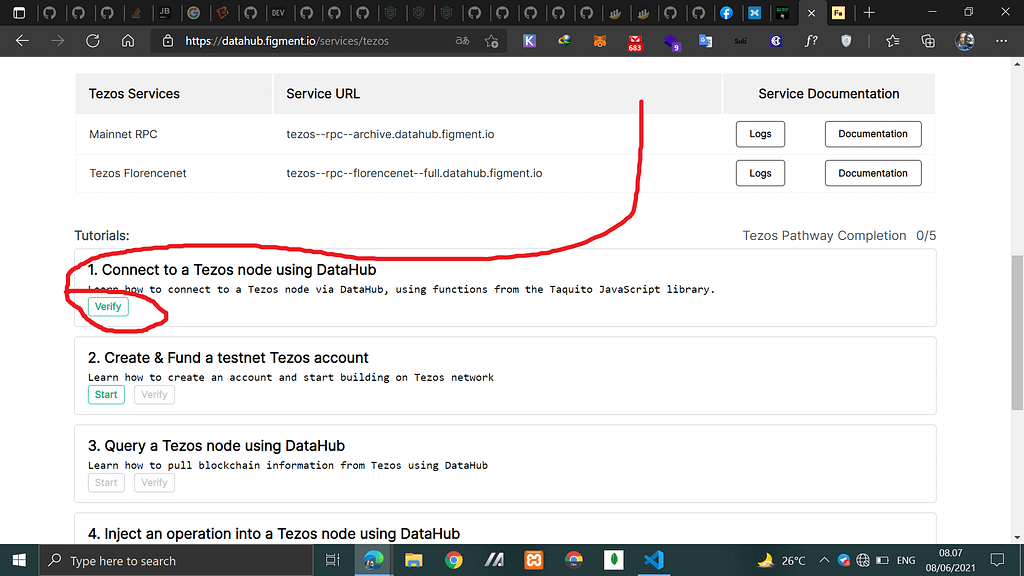This screenshot has height=576, width=1024.
Task: Open Logs for Tezos Florencenet
Action: 760,173
